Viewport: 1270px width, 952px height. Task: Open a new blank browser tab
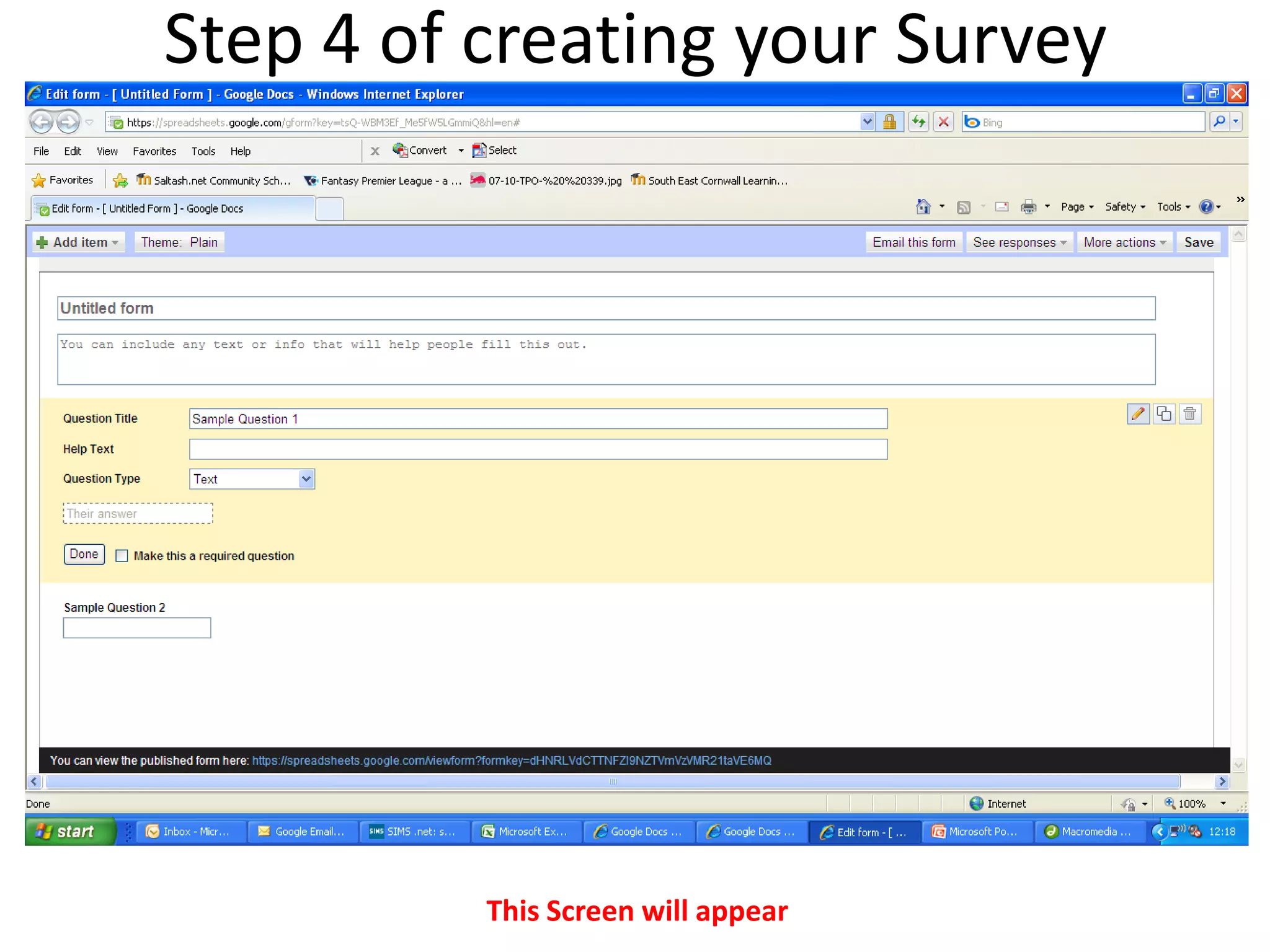coord(330,209)
